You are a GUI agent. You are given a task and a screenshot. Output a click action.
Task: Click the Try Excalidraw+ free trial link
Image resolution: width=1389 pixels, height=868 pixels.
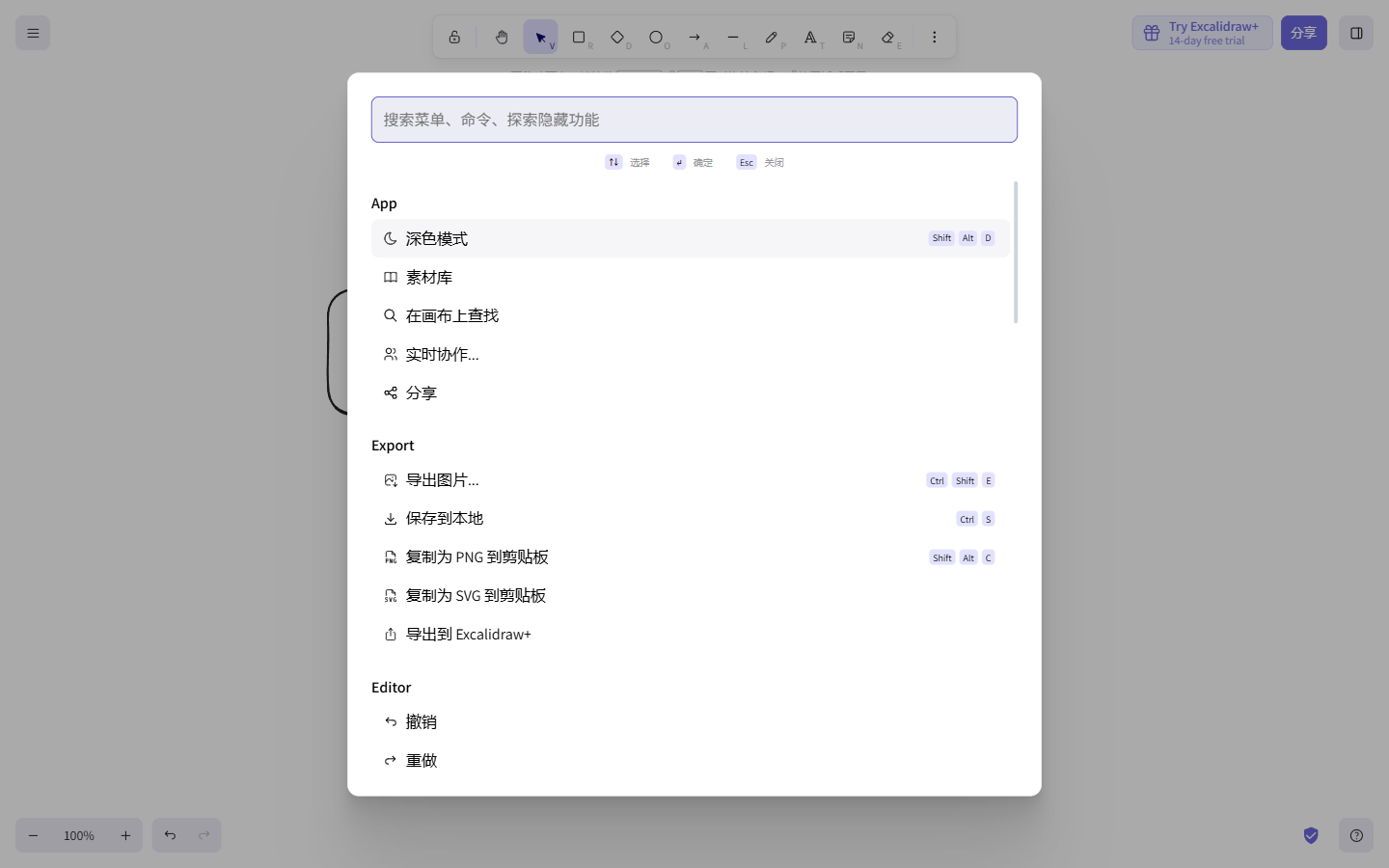click(1202, 33)
